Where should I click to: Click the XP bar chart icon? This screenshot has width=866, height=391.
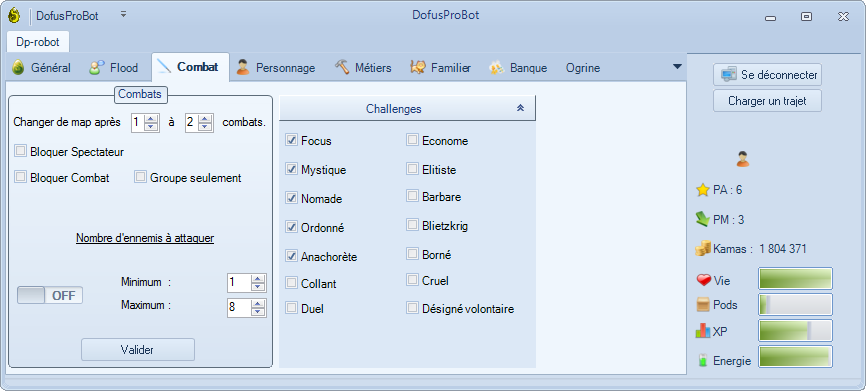[703, 331]
